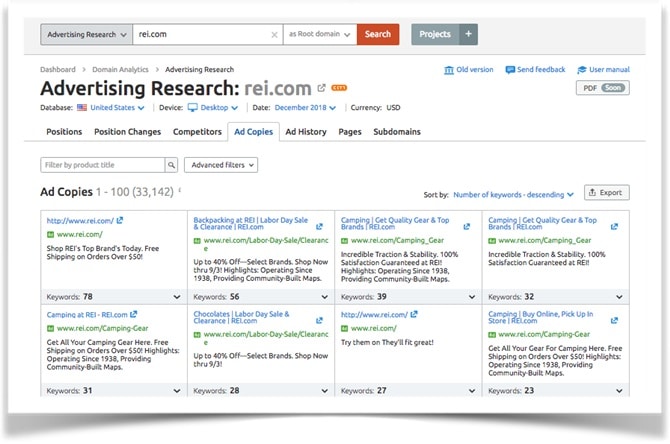Expand Keywords: 27 chevron

click(472, 391)
